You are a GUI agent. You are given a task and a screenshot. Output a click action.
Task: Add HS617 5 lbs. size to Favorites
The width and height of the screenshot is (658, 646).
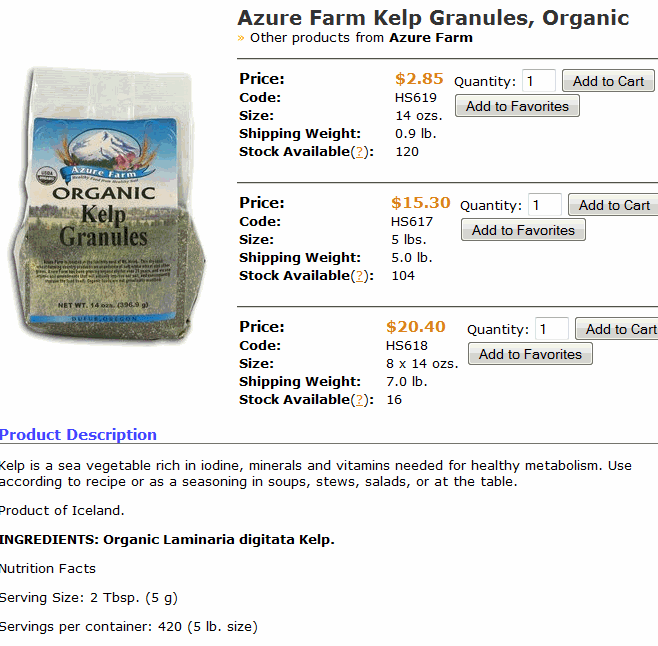click(x=523, y=231)
